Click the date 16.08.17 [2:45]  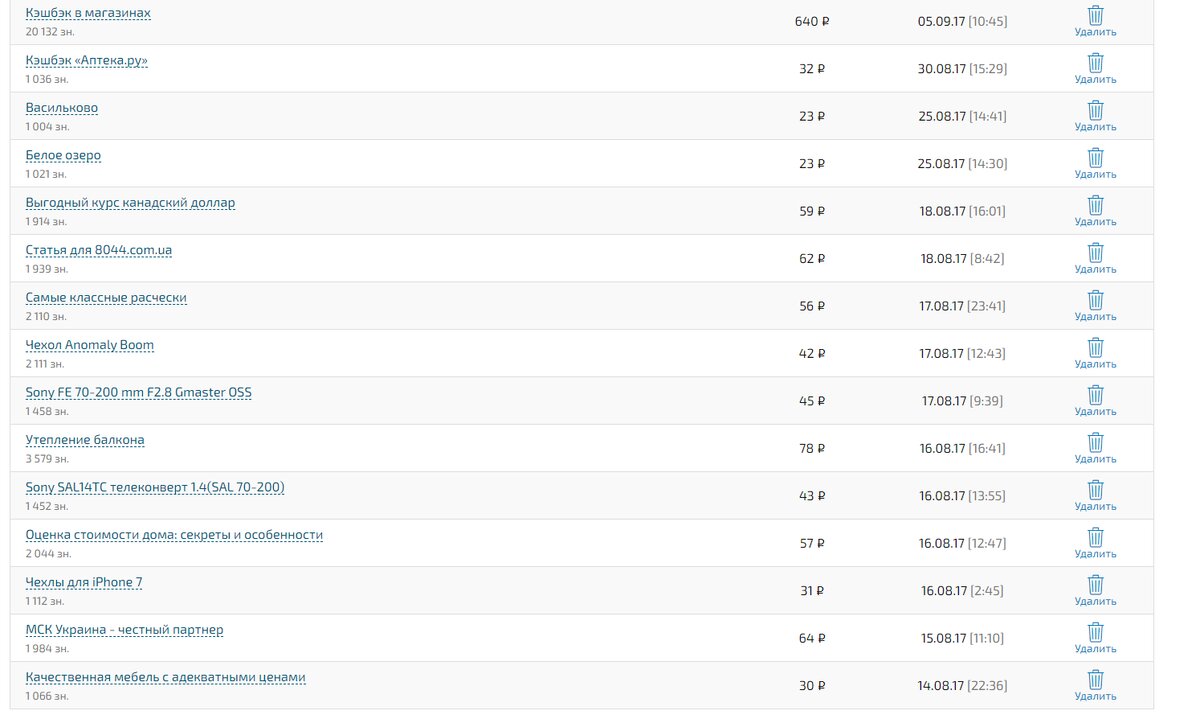(x=962, y=591)
